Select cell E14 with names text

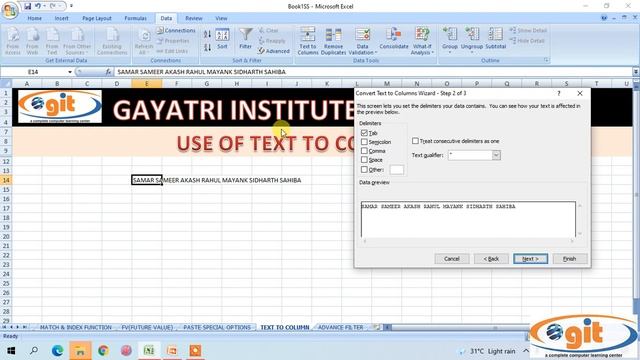(x=147, y=180)
